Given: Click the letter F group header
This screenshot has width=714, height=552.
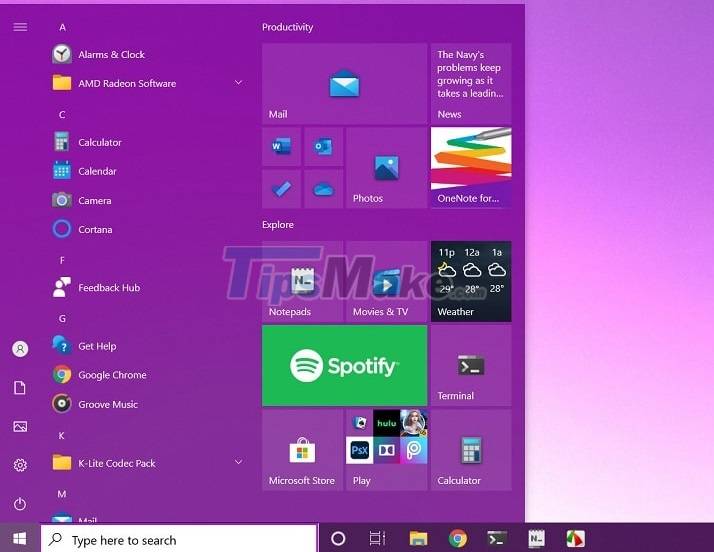Looking at the screenshot, I should (62, 261).
